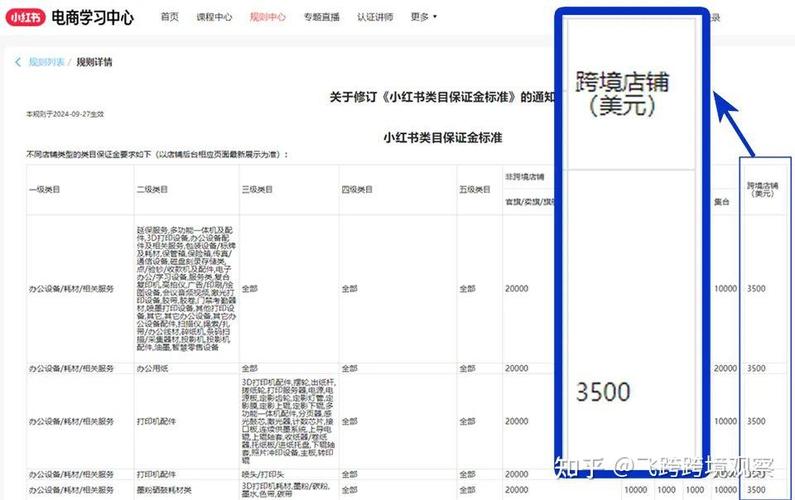The width and height of the screenshot is (795, 500).
Task: Click the 关于修订《小红书类目保证金标准》的通知 heading
Action: point(442,96)
